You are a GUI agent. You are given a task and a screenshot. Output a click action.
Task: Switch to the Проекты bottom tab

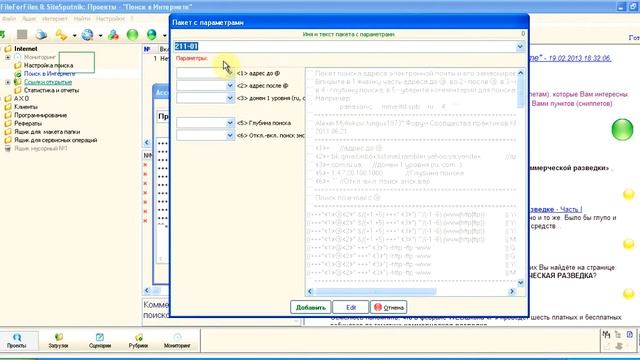[17, 340]
